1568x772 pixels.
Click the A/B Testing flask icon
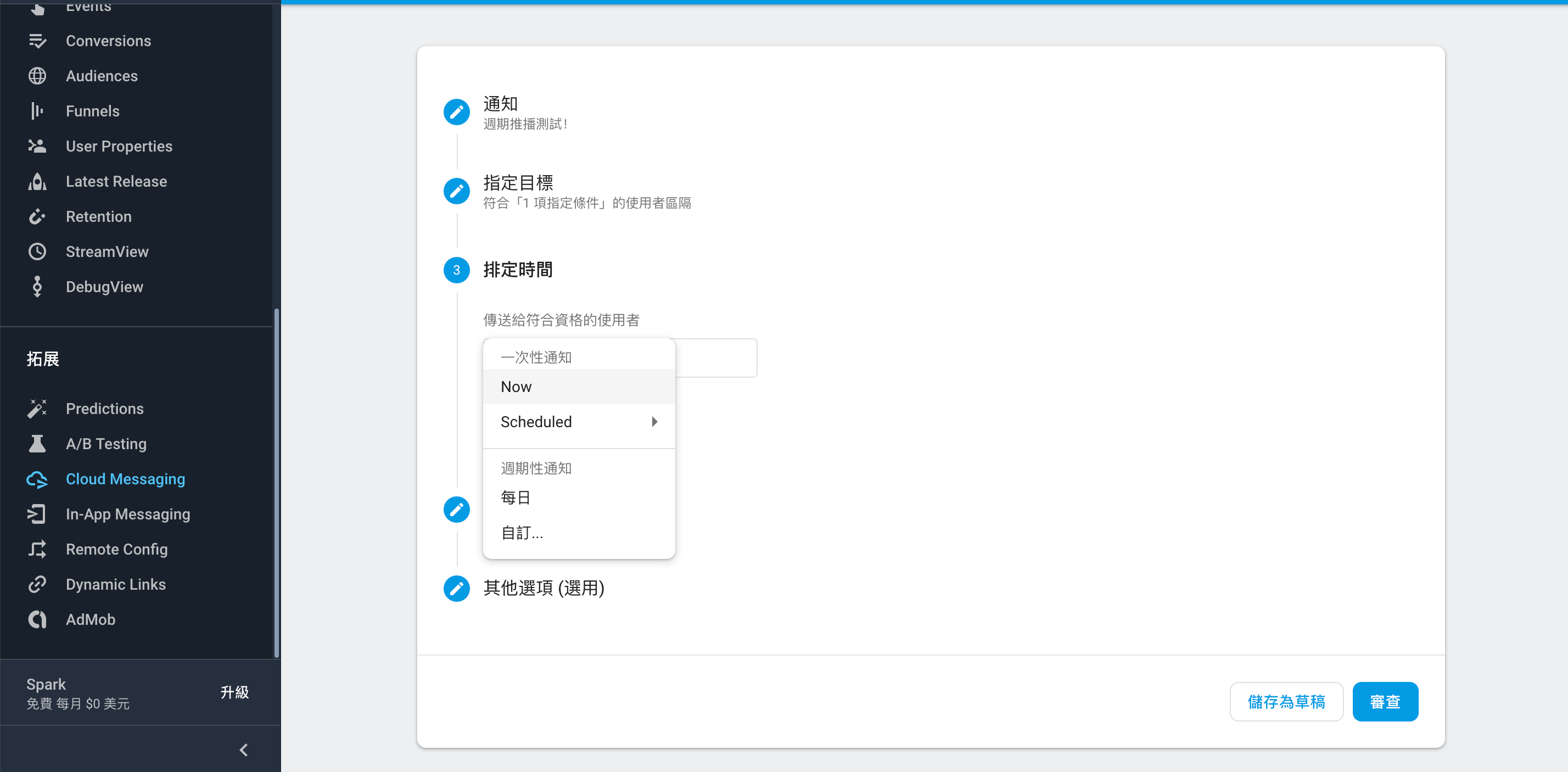37,444
